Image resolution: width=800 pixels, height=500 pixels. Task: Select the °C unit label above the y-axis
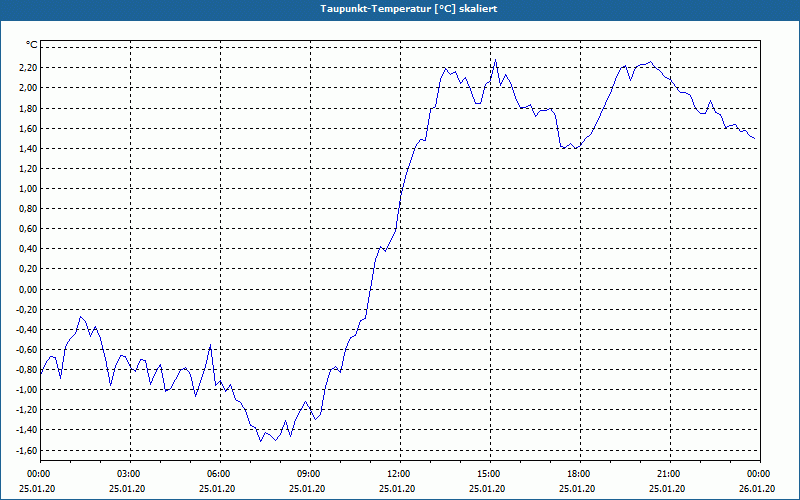32,45
